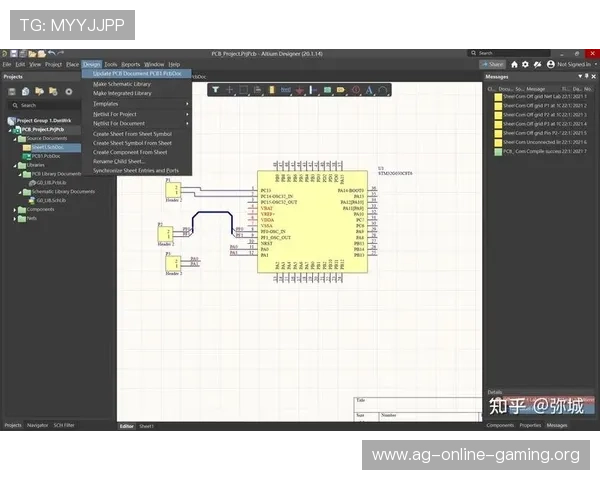This screenshot has height=480, width=600.
Task: Click the notifications icon beside the gear
Action: (x=538, y=64)
